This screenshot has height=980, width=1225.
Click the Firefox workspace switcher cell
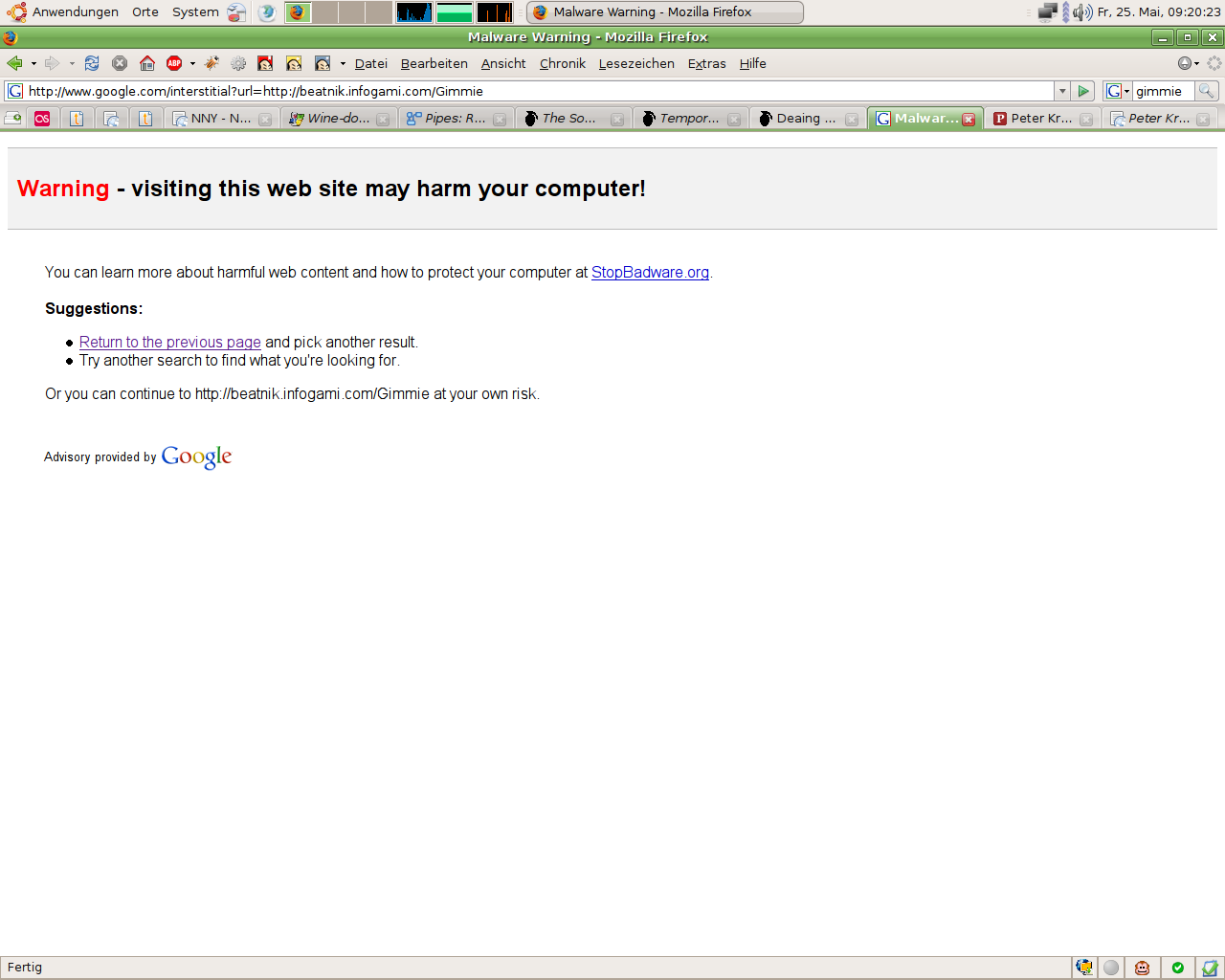tap(298, 12)
